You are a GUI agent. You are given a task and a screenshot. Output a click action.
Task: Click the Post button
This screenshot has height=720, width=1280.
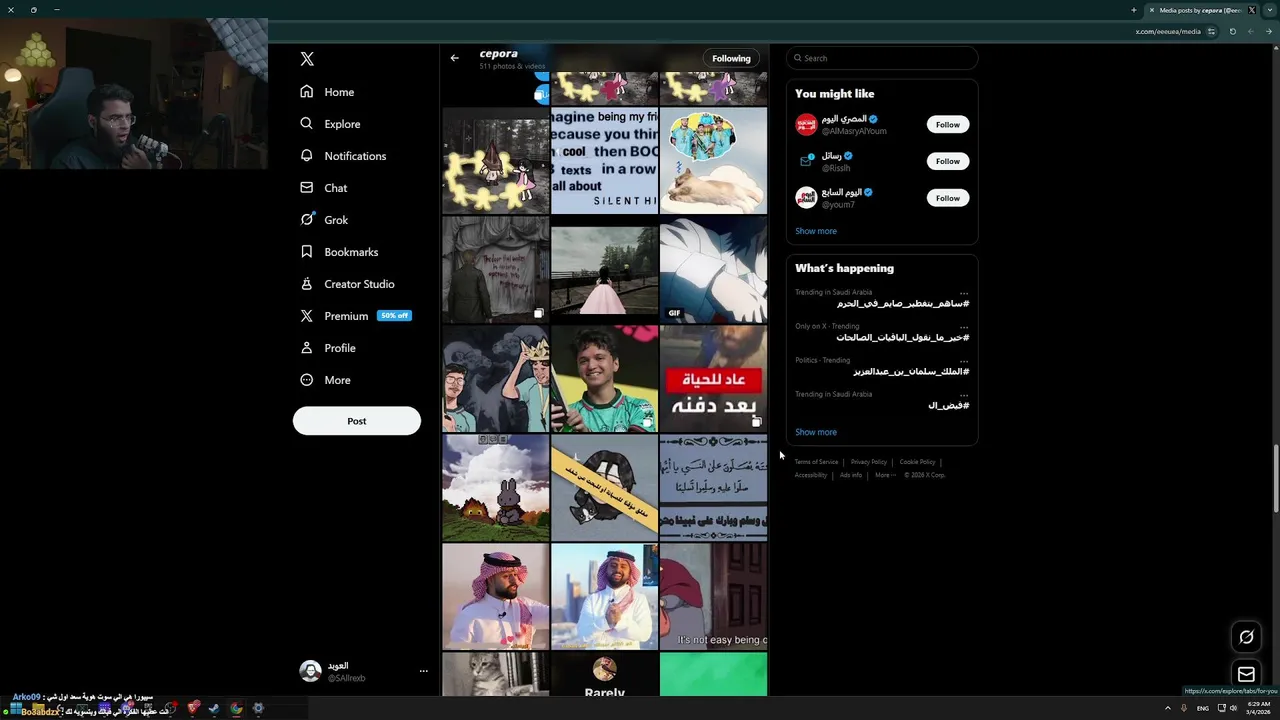point(357,421)
